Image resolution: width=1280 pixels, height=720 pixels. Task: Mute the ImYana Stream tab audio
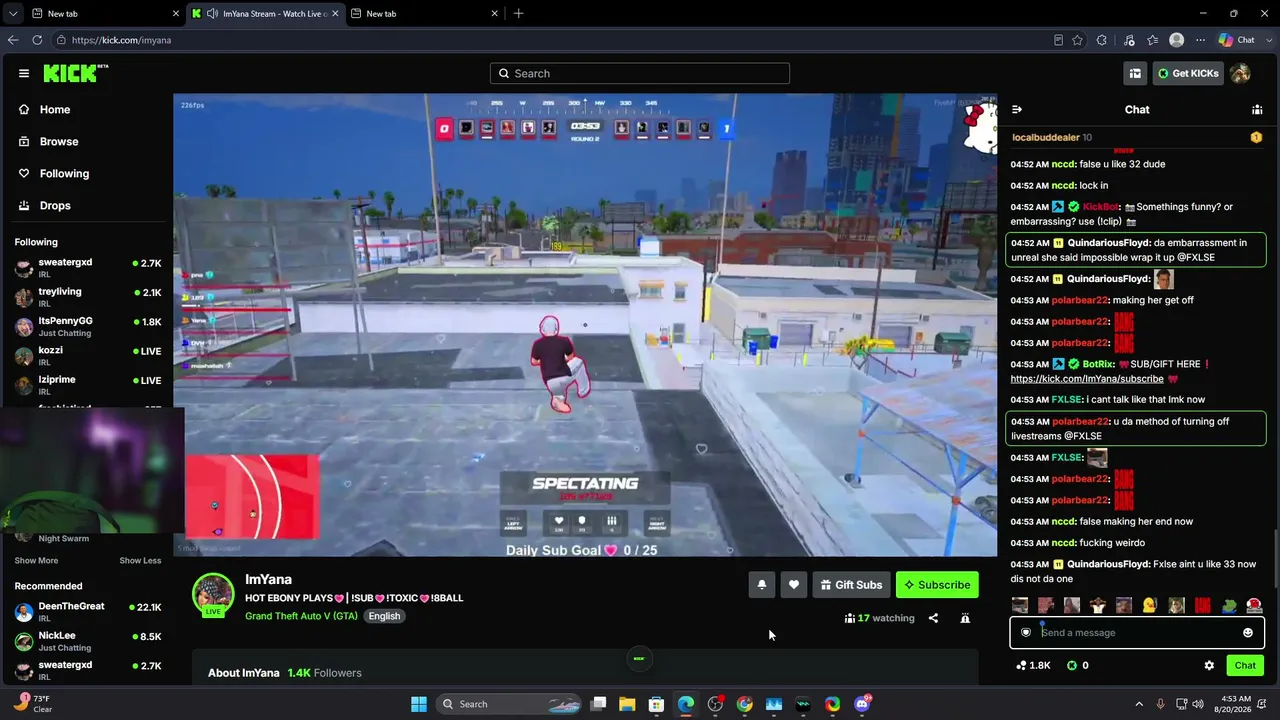(x=212, y=14)
